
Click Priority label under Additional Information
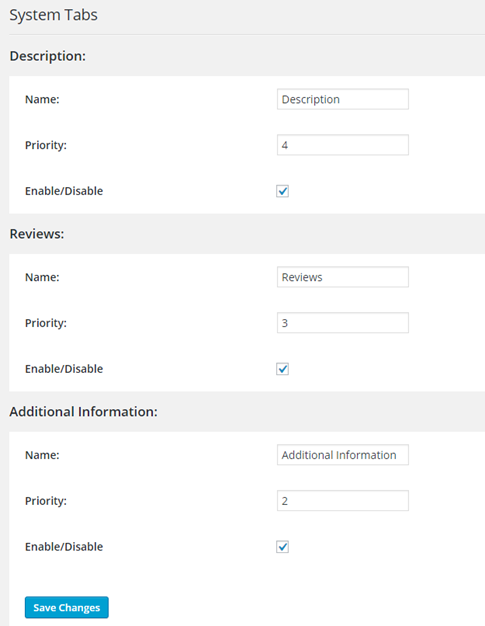click(x=46, y=501)
